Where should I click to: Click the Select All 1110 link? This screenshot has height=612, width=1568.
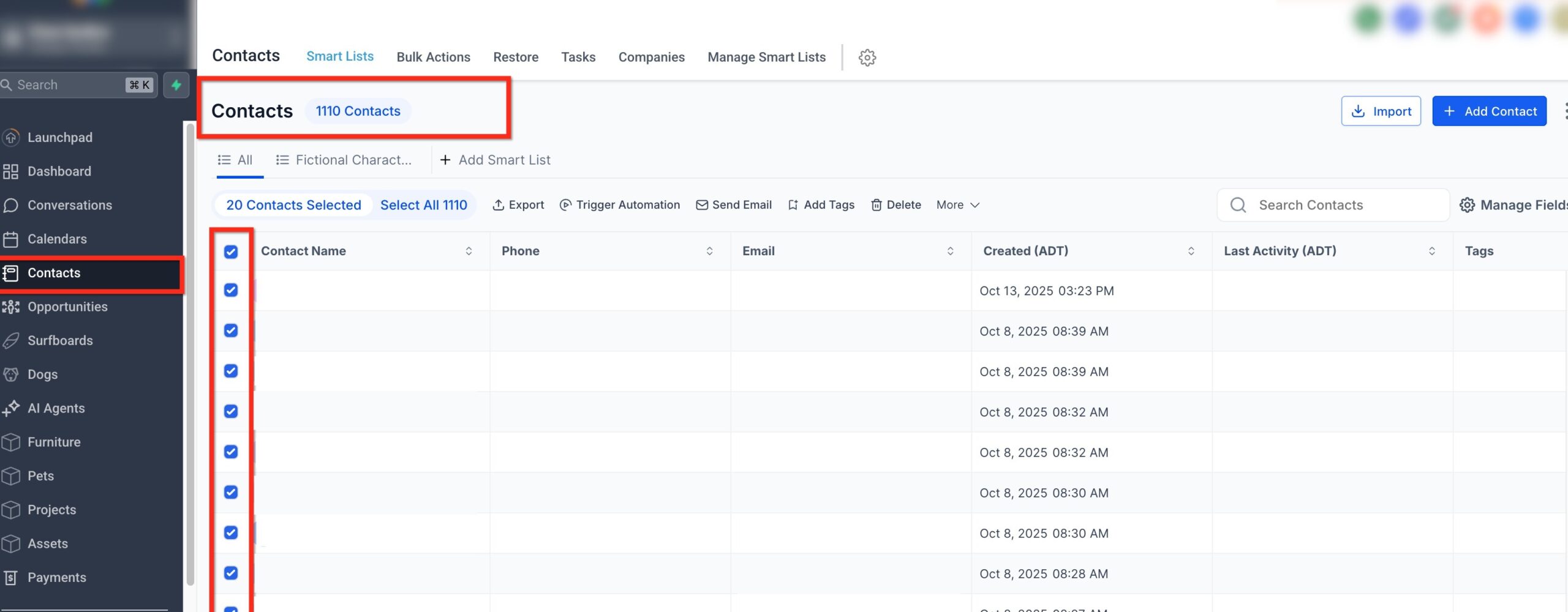click(x=424, y=204)
